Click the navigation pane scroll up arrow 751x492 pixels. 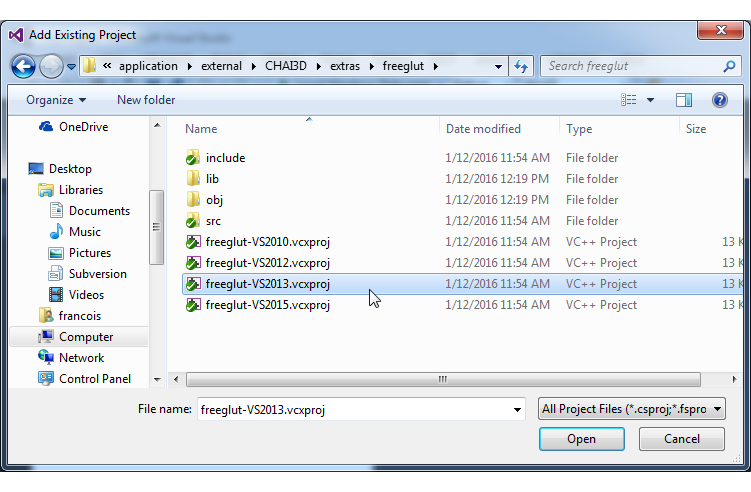point(157,126)
